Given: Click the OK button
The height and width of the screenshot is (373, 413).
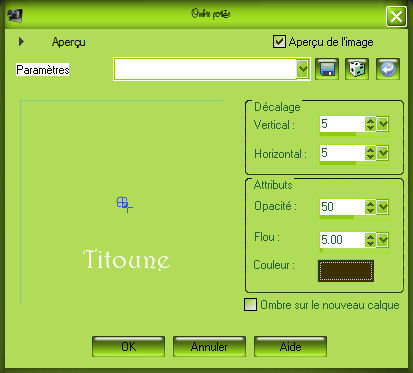Looking at the screenshot, I should (128, 347).
